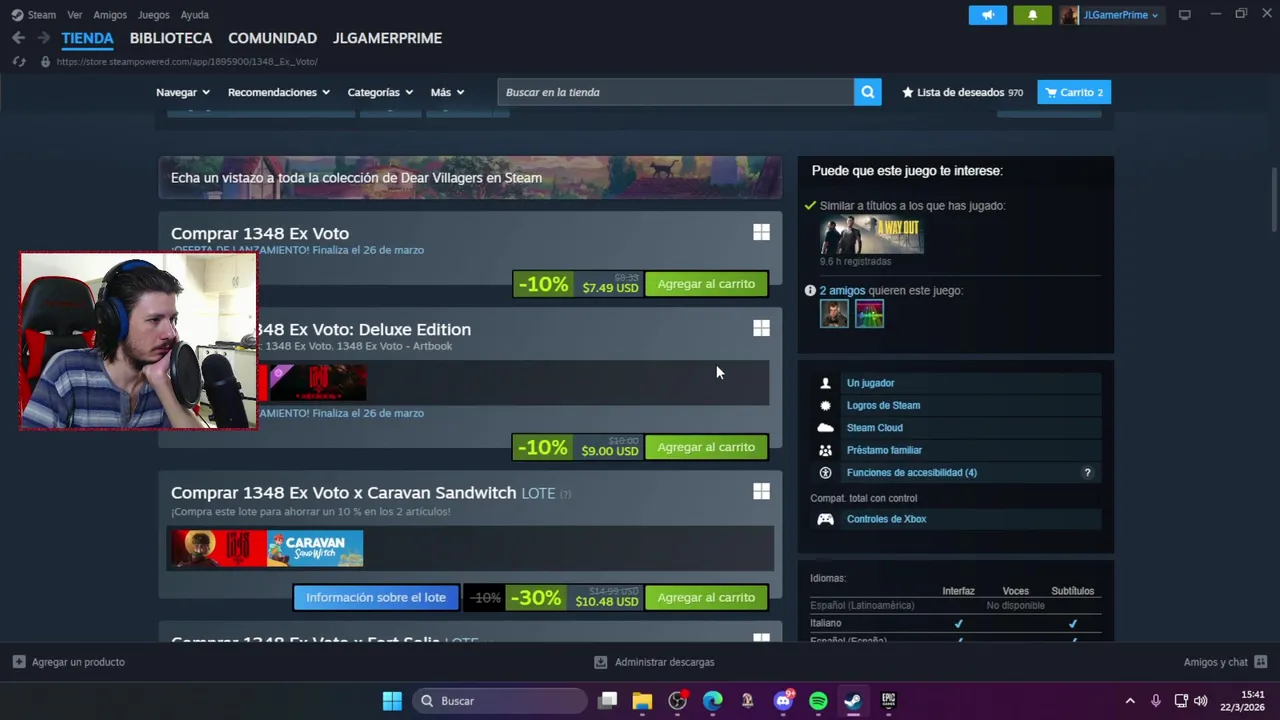This screenshot has height=720, width=1280.
Task: Click Información sobre el lote button
Action: 376,597
